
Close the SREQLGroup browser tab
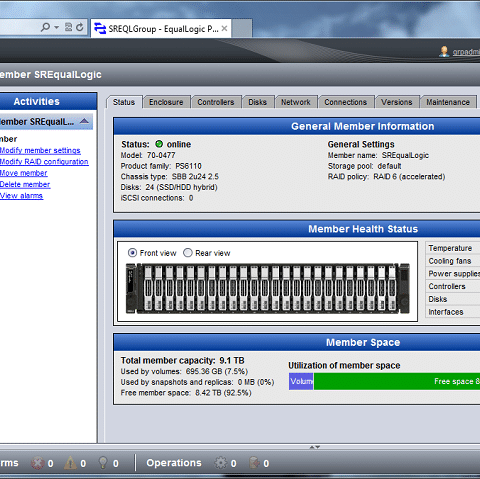(224, 29)
